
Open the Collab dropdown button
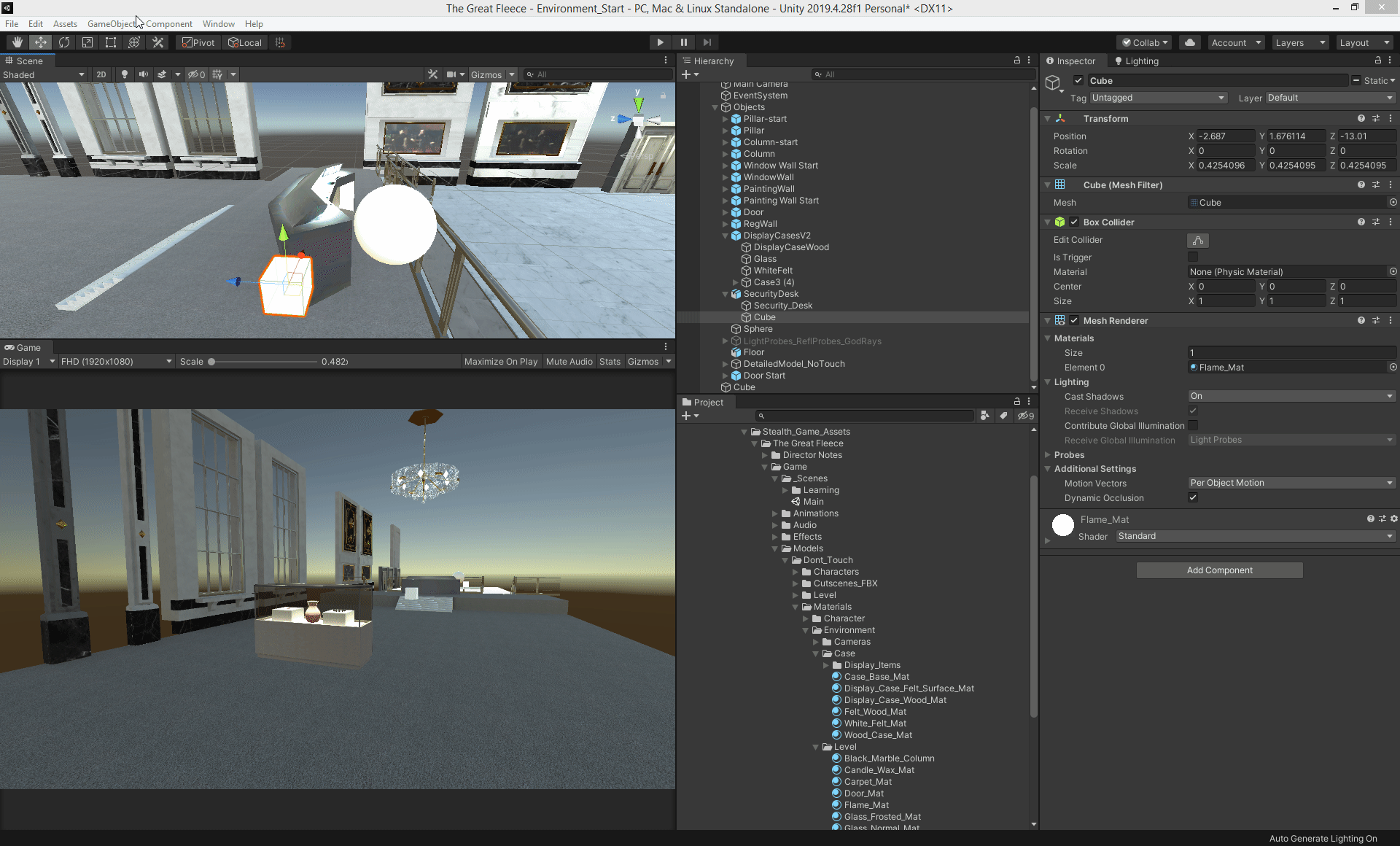point(1144,42)
